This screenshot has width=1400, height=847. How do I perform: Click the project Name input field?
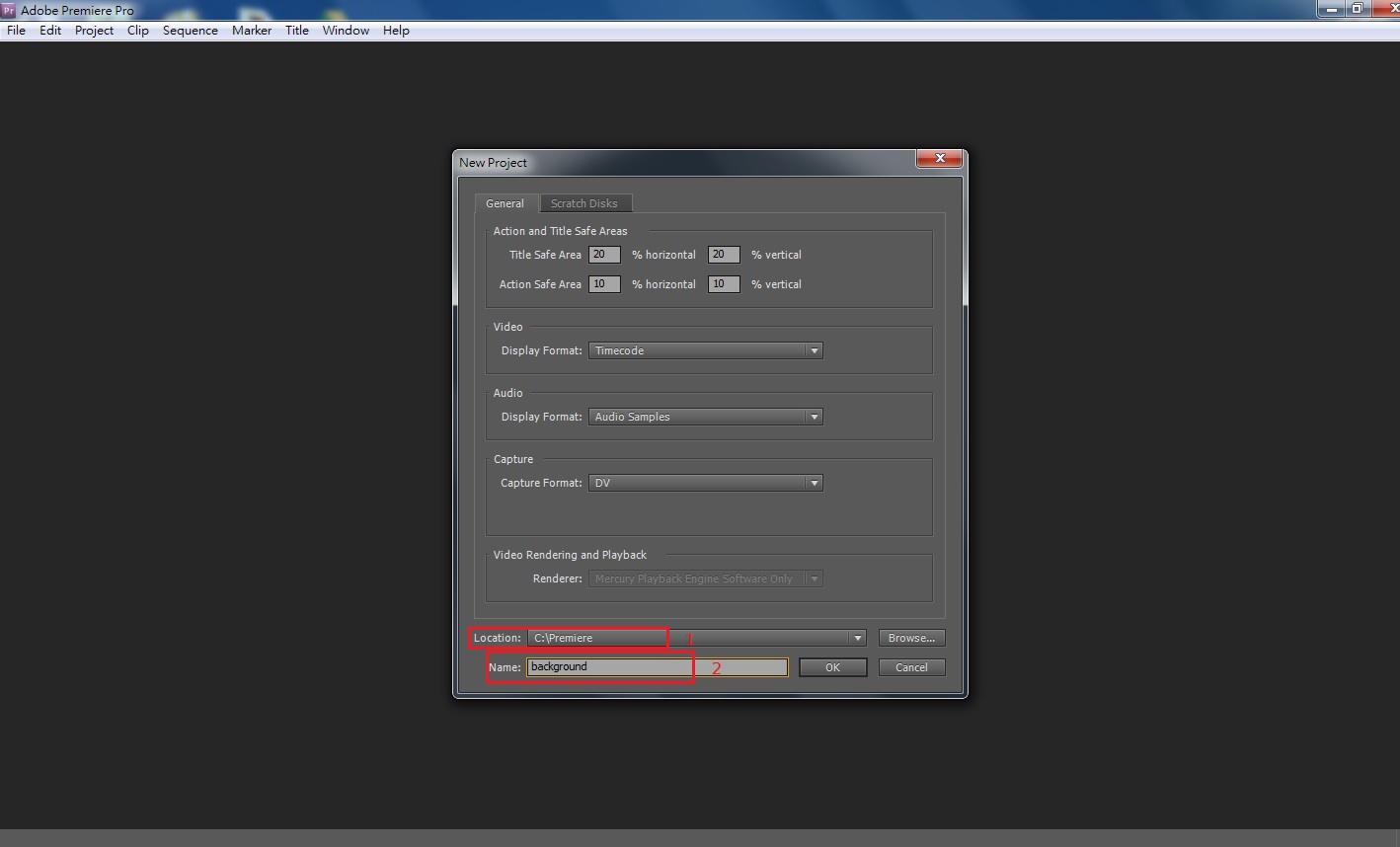tap(657, 667)
